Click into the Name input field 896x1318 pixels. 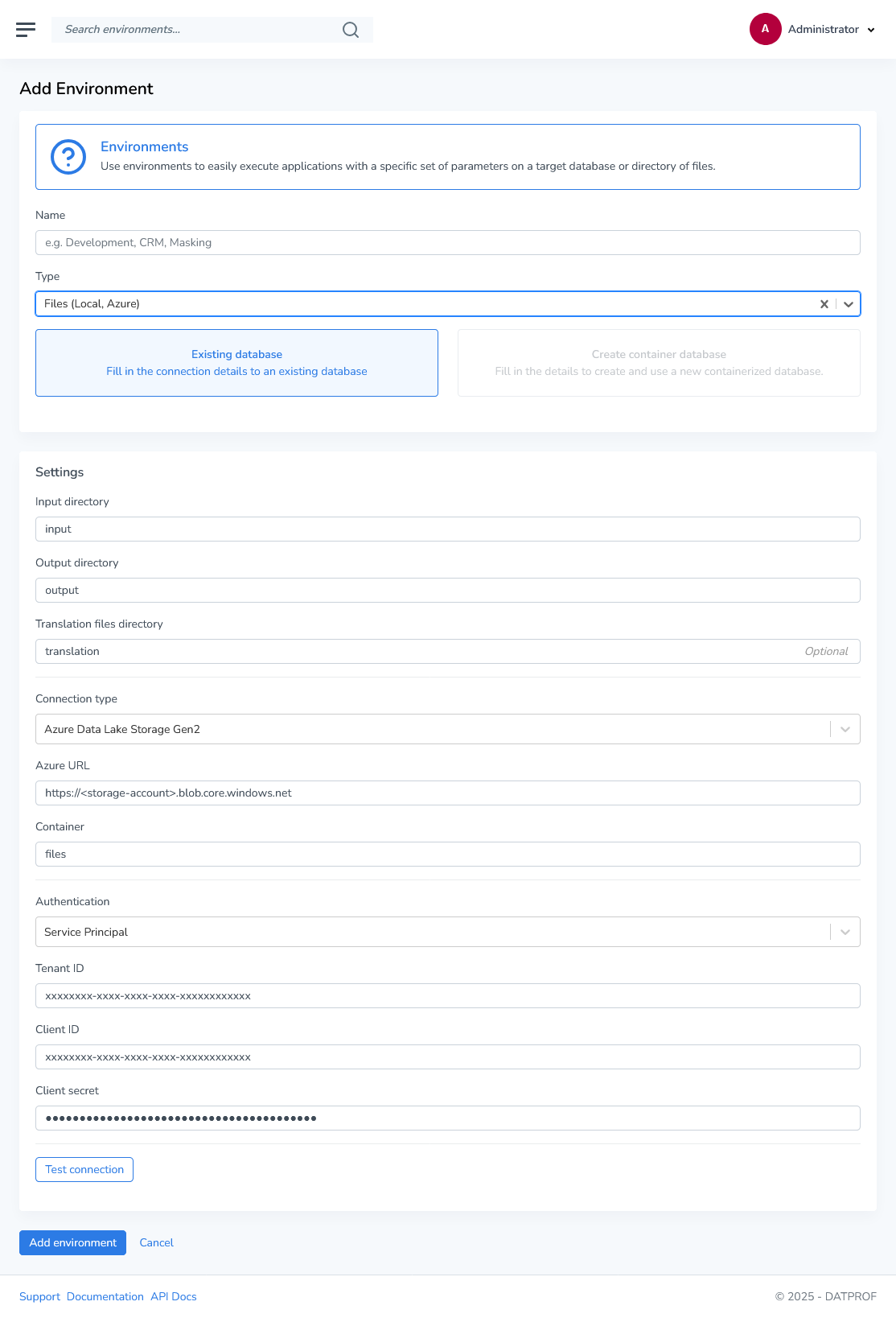pos(448,243)
